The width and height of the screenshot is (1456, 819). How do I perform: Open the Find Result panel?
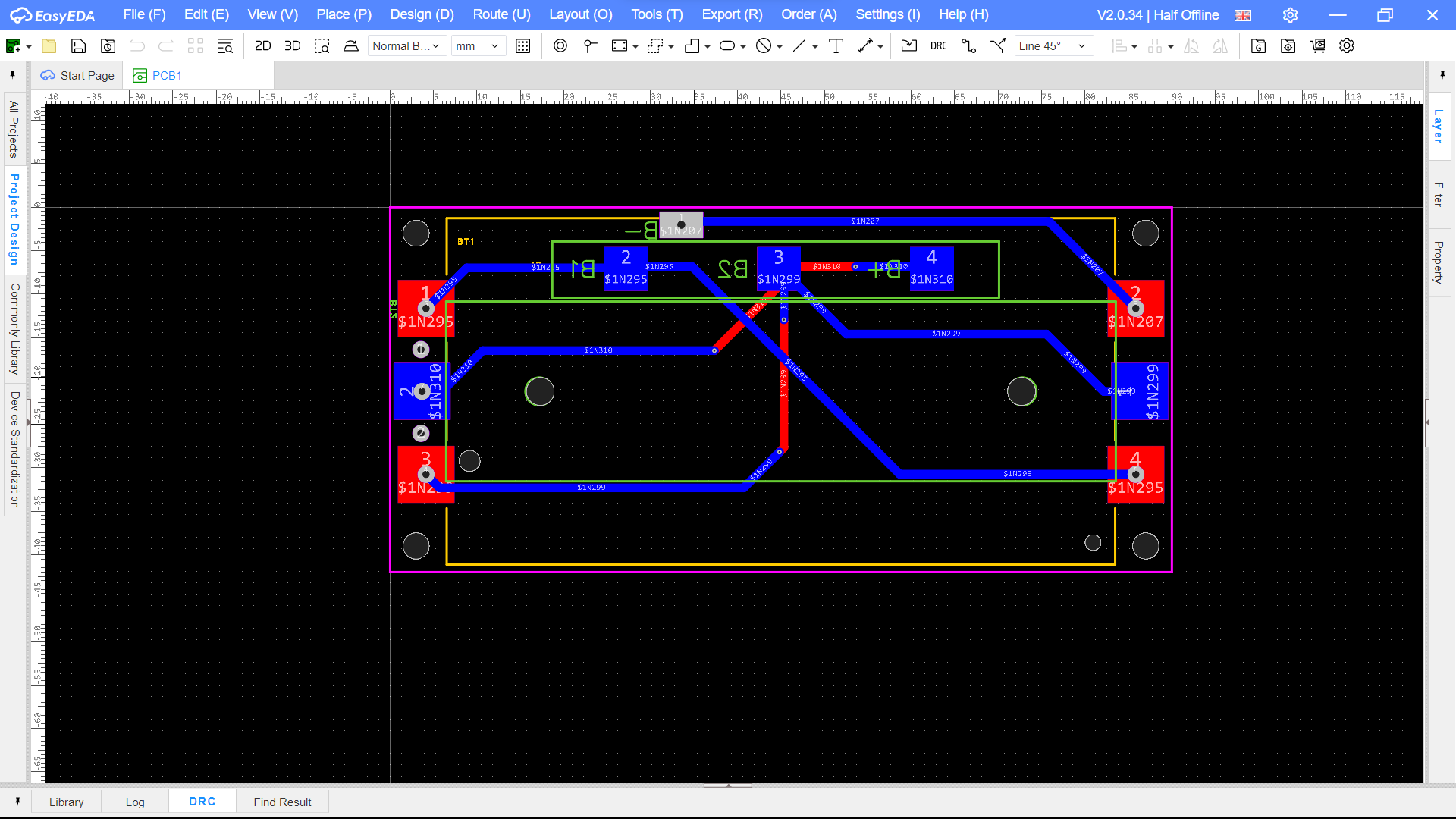point(282,802)
